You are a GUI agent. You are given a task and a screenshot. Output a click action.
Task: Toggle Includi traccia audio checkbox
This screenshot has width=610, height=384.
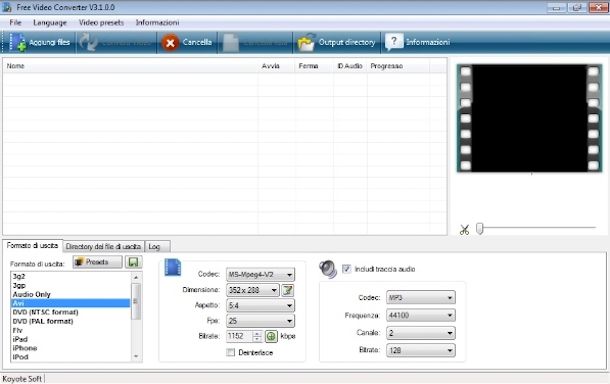pyautogui.click(x=346, y=269)
